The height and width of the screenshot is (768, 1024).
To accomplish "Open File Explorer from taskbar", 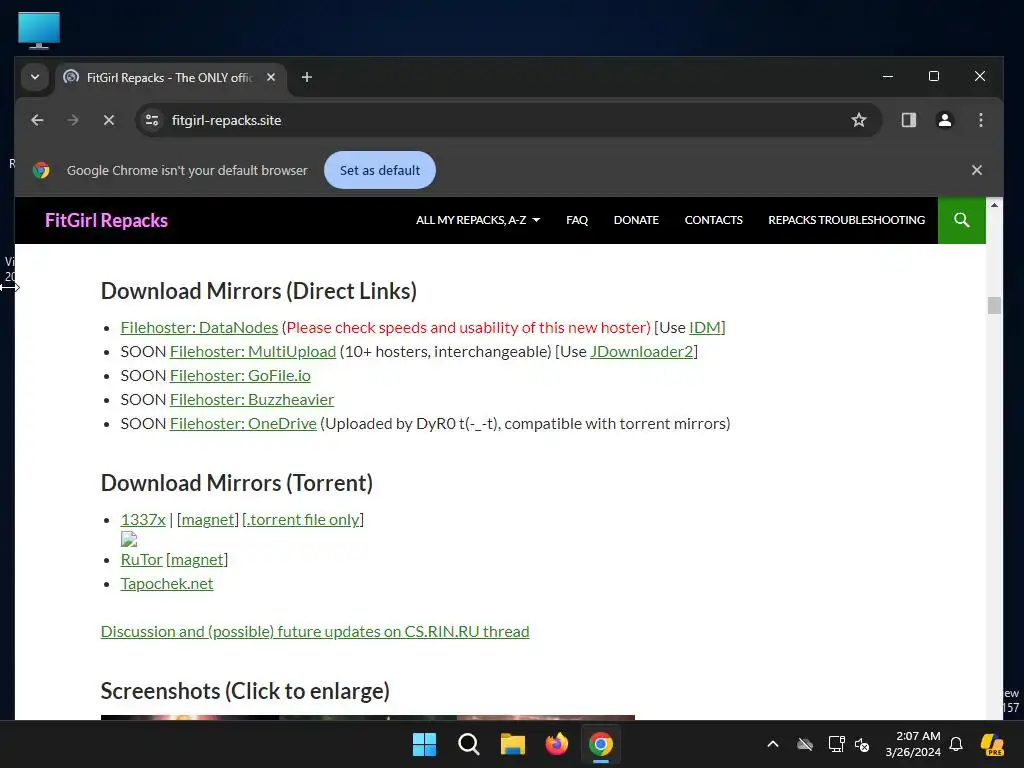I will point(513,744).
